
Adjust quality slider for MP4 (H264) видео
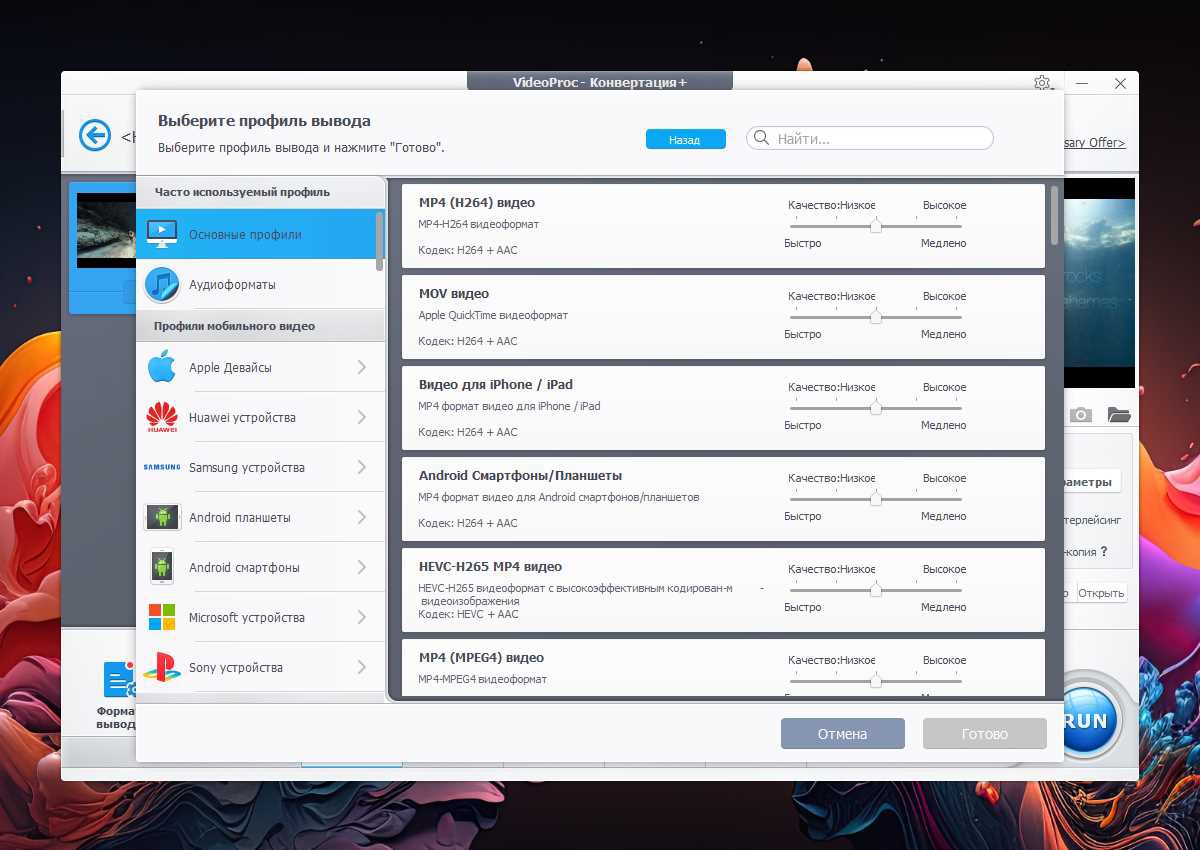coord(875,226)
